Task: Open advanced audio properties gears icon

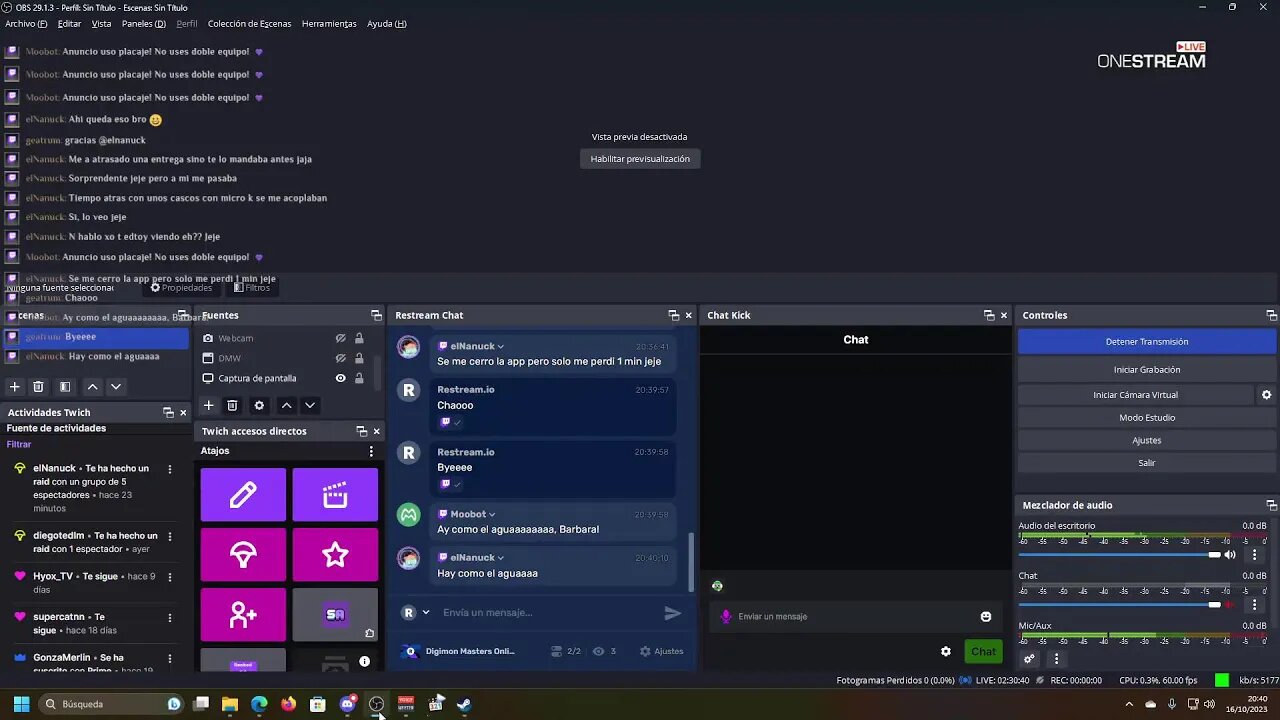Action: tap(1029, 658)
